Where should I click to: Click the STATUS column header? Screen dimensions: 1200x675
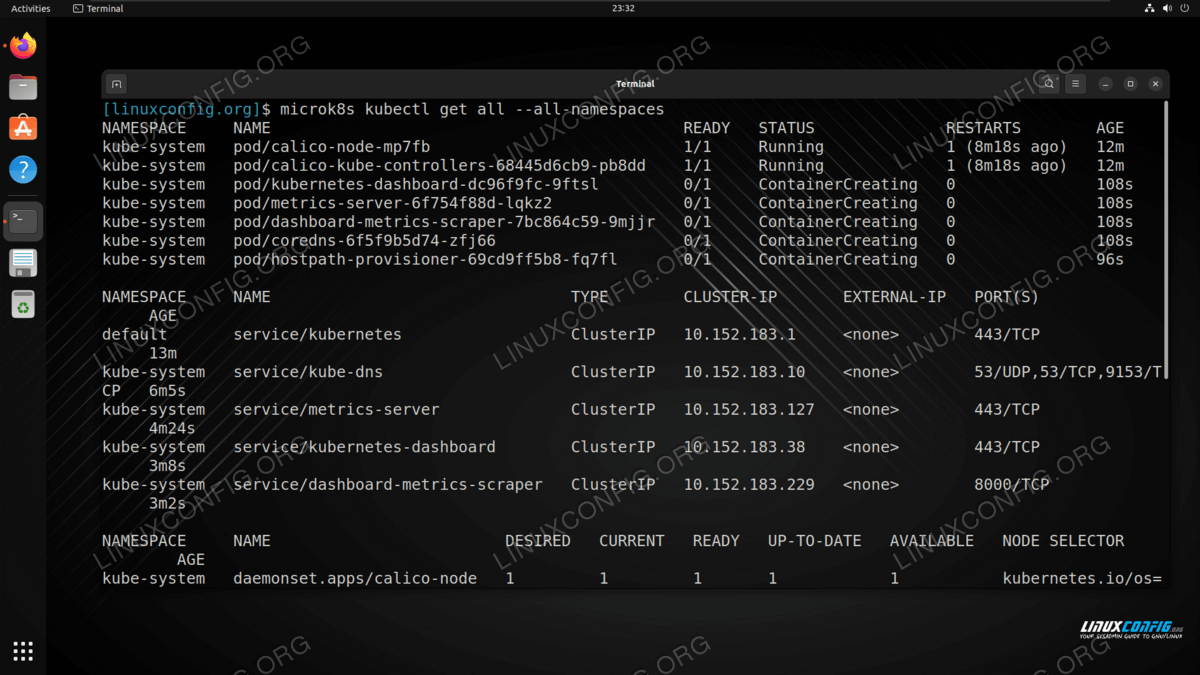(787, 128)
